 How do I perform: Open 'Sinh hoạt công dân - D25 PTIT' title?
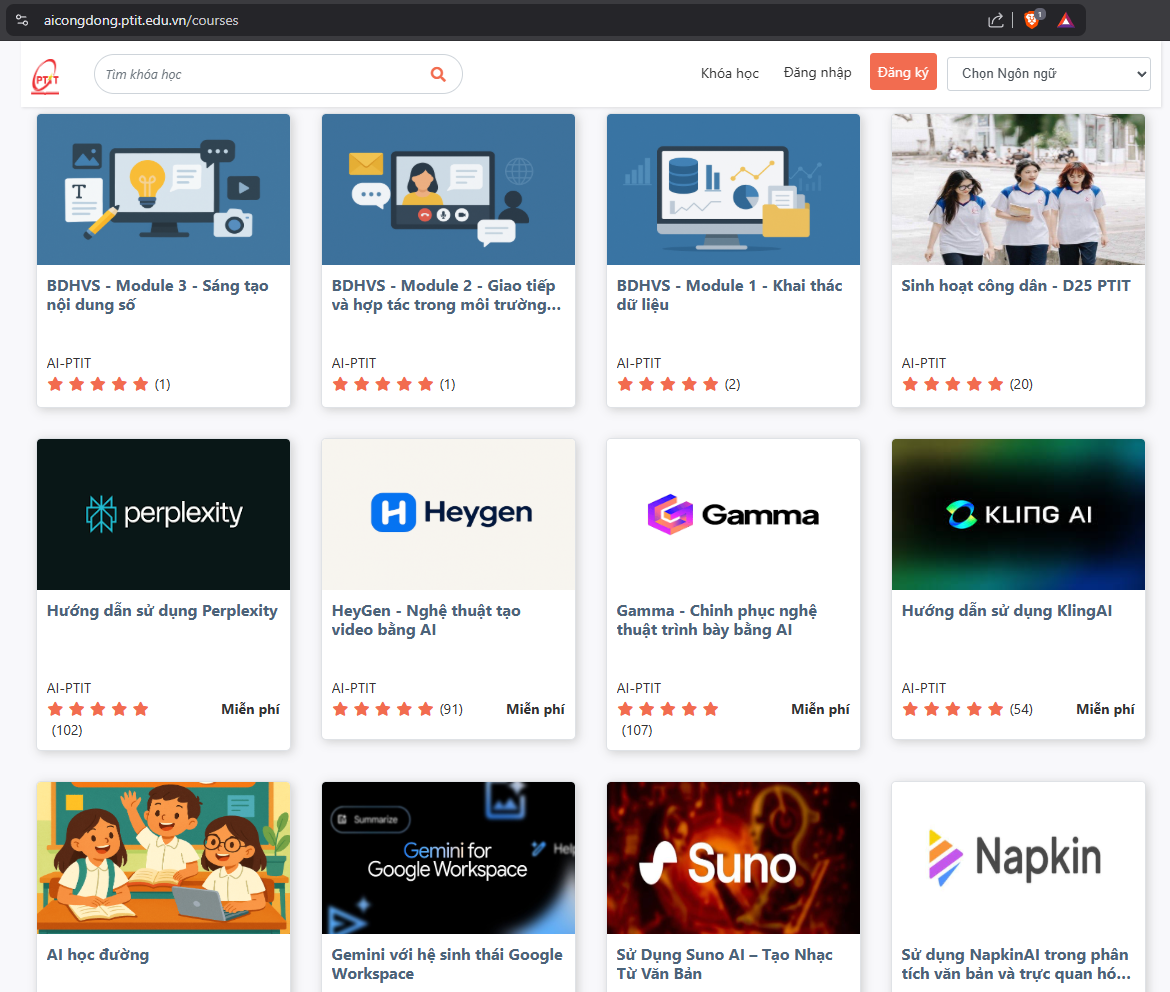coord(1016,286)
